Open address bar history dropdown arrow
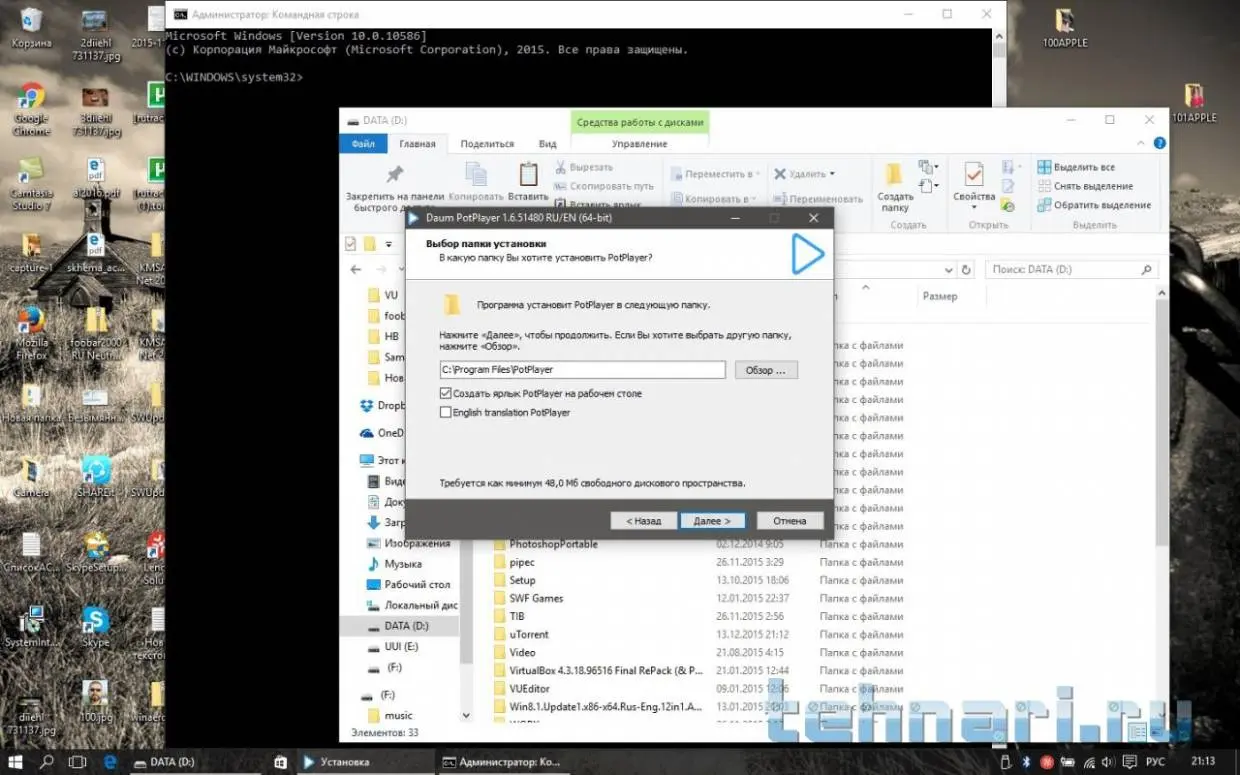 [950, 270]
